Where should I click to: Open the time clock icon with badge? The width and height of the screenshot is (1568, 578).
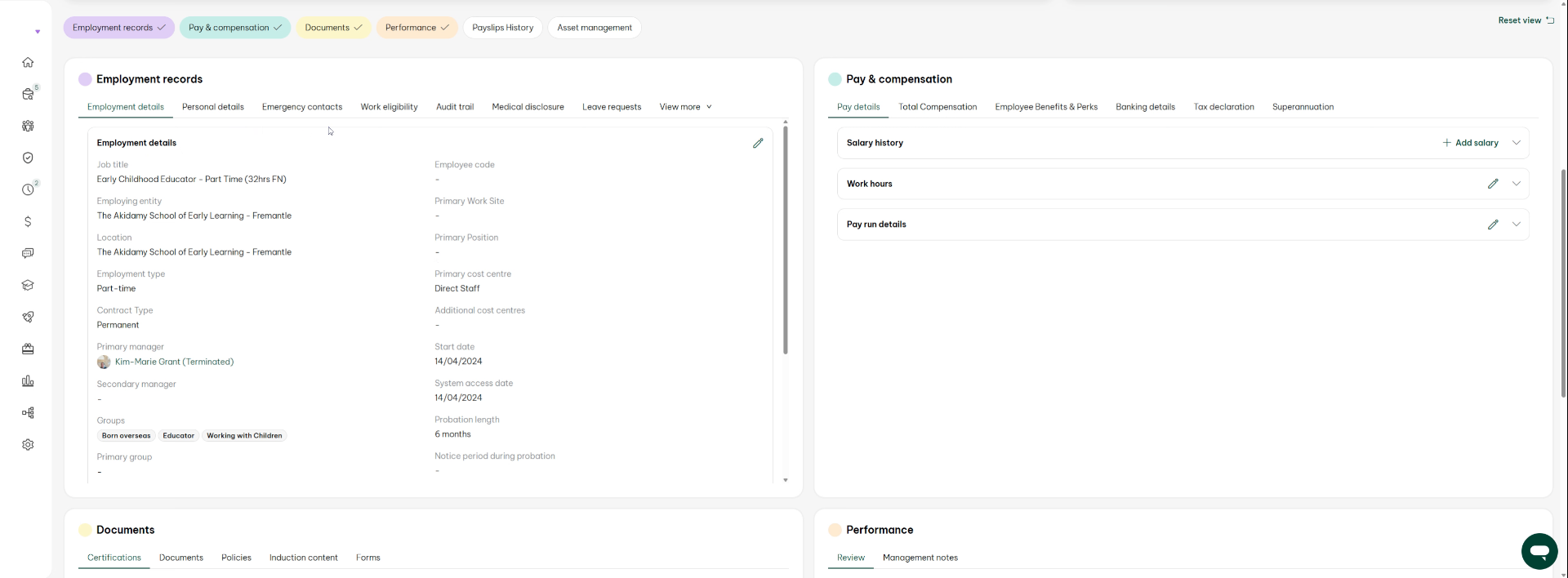point(29,189)
